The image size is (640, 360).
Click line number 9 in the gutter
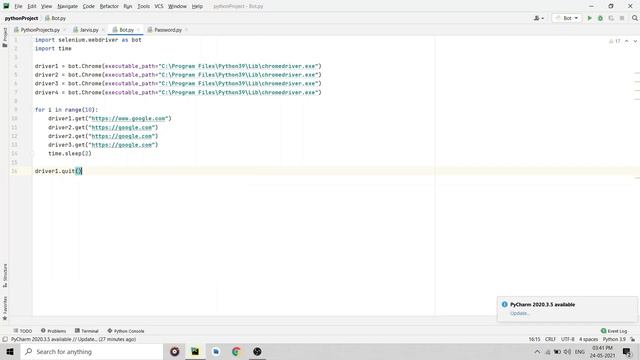pos(16,109)
